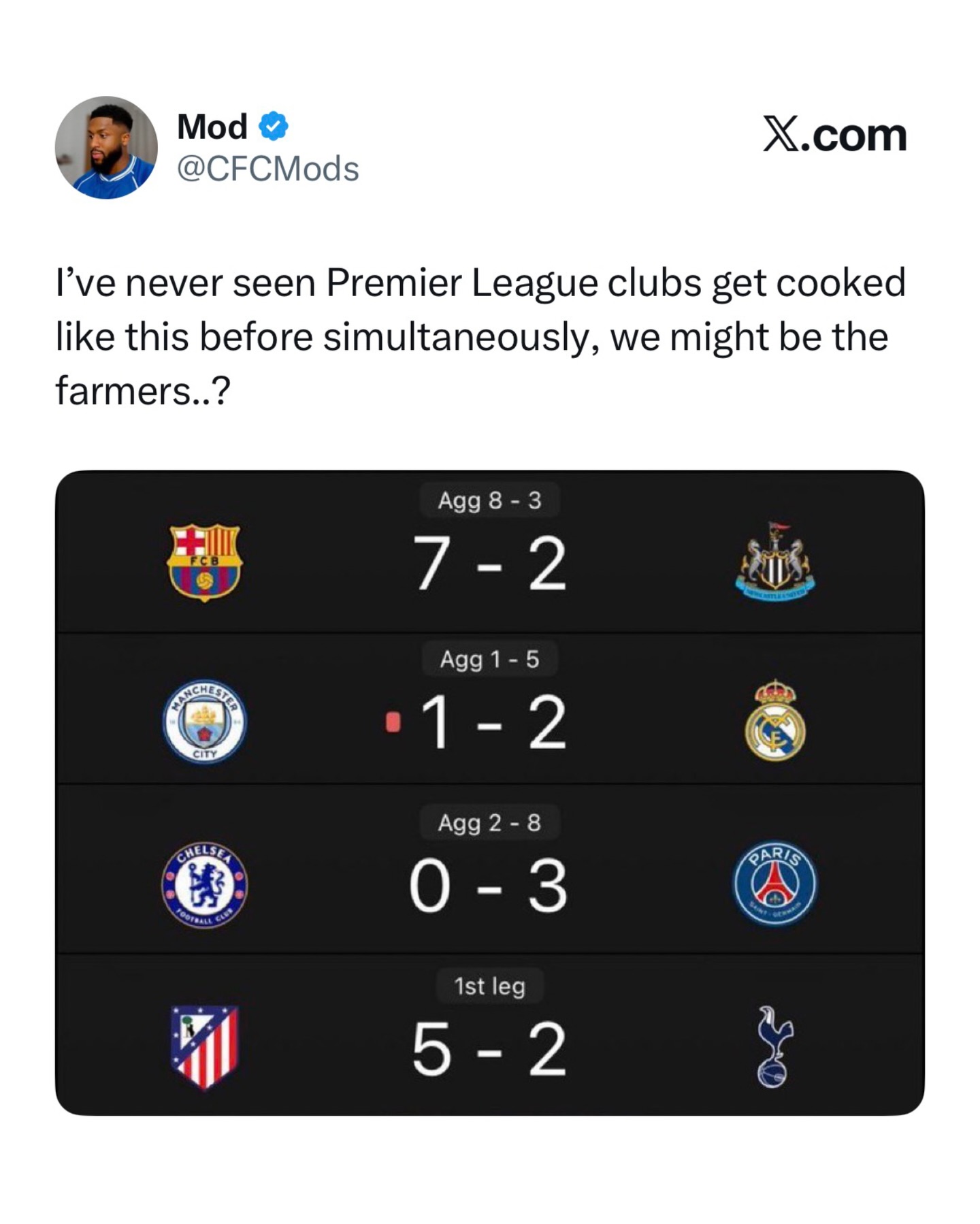Click the blue verified checkmark badge
The image size is (980, 1224).
(x=274, y=127)
